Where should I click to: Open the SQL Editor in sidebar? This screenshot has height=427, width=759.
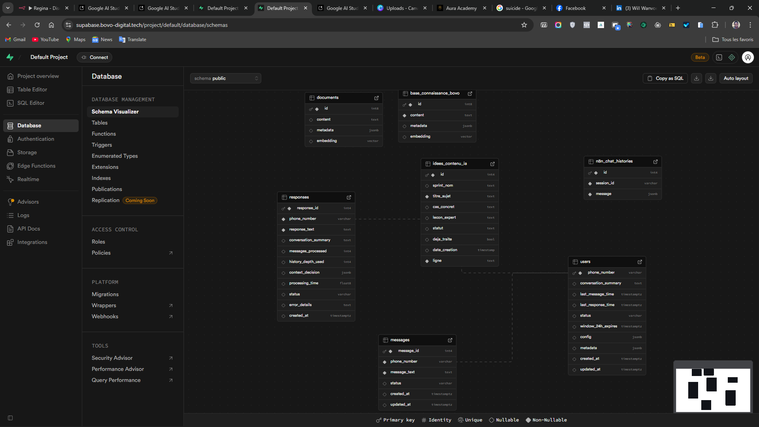30,103
